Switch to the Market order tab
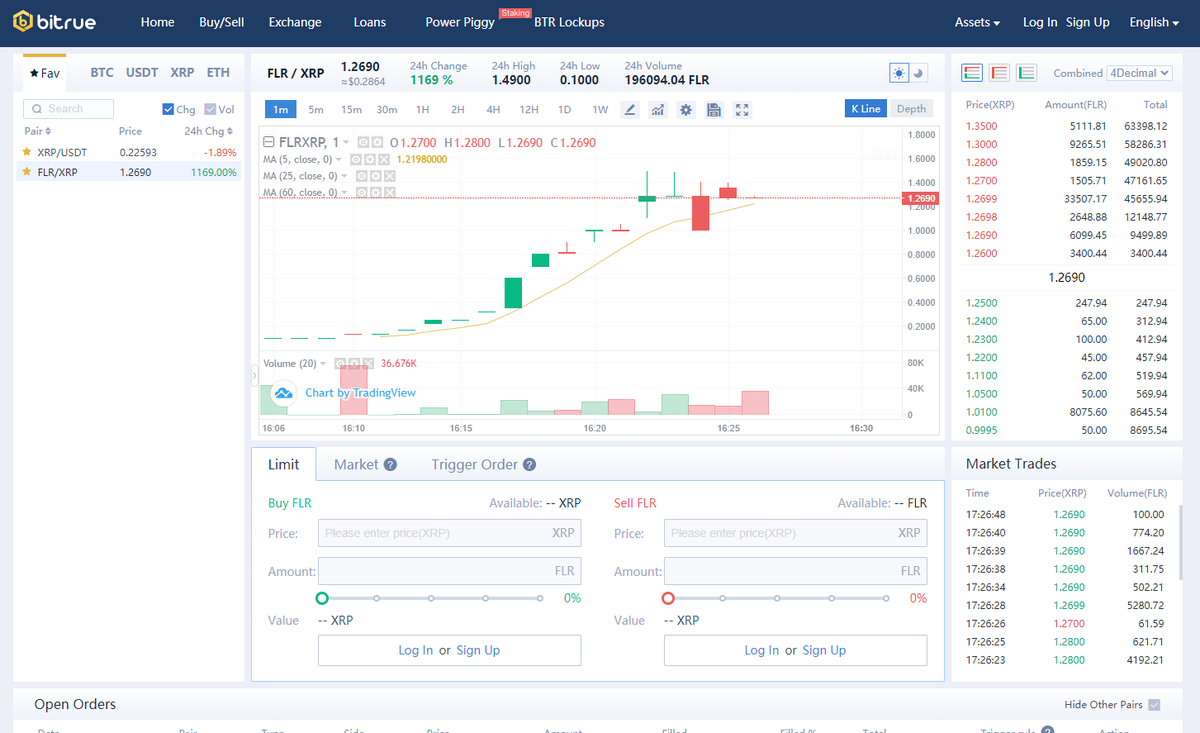1200x733 pixels. coord(356,464)
